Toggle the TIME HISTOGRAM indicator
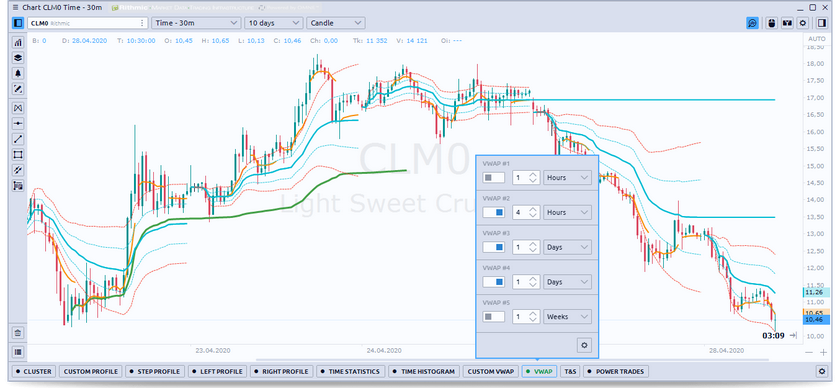840x388 pixels. [424, 371]
